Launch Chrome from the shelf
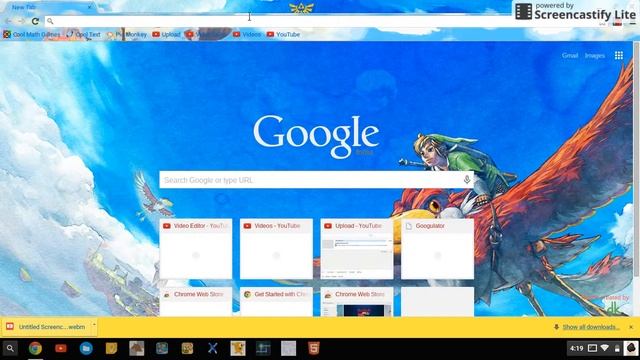This screenshot has width=640, height=360. (x=36, y=349)
